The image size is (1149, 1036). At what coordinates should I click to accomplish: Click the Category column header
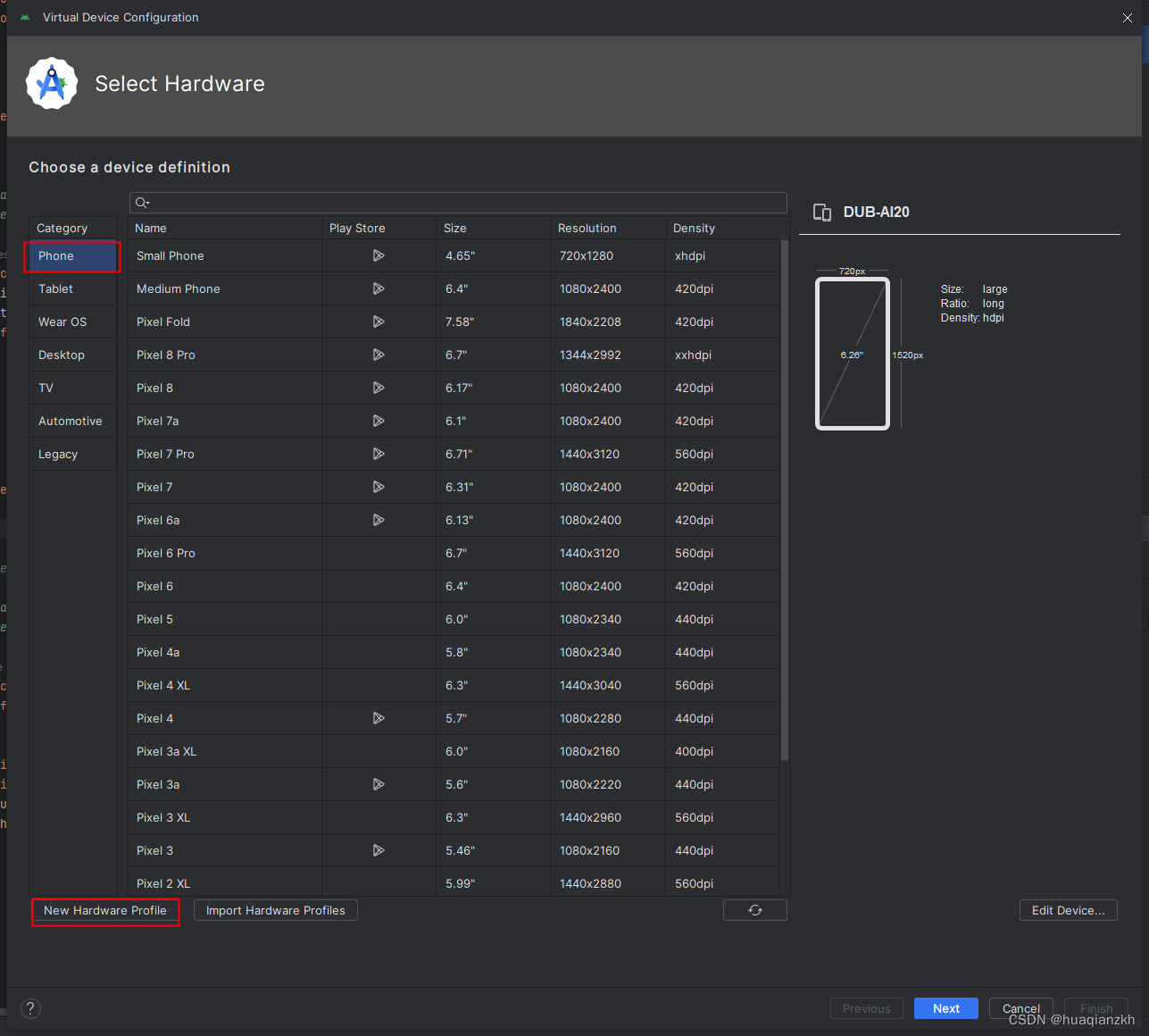(73, 228)
